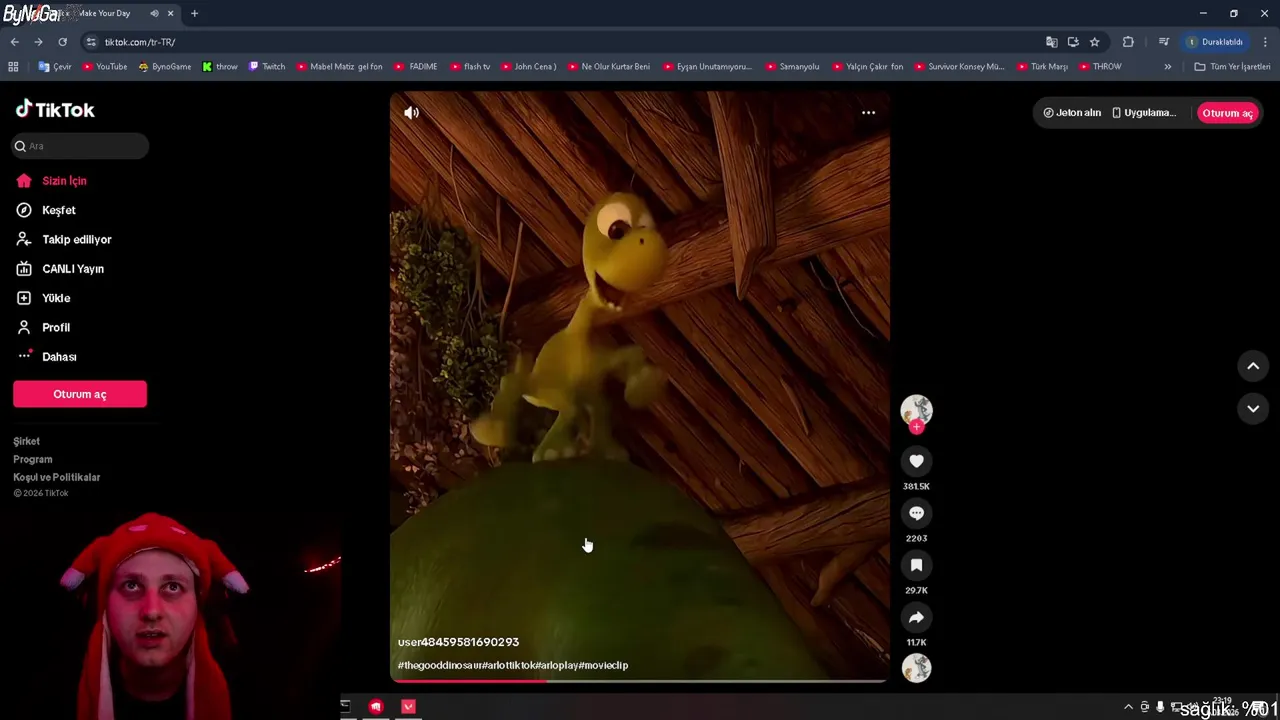1280x720 pixels.
Task: Open the FADIME bookmark
Action: 416,67
